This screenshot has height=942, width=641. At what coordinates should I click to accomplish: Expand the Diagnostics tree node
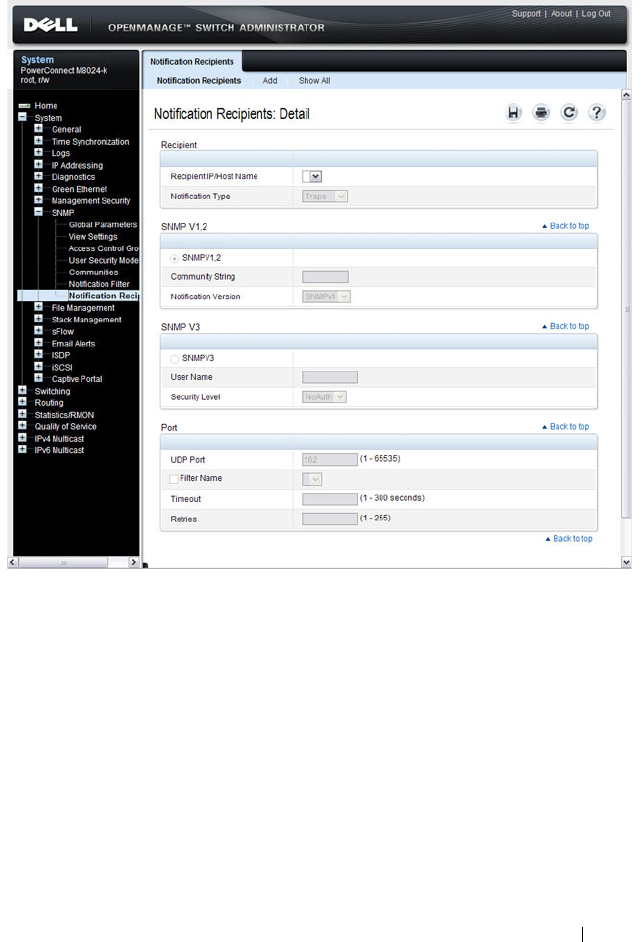[38, 176]
